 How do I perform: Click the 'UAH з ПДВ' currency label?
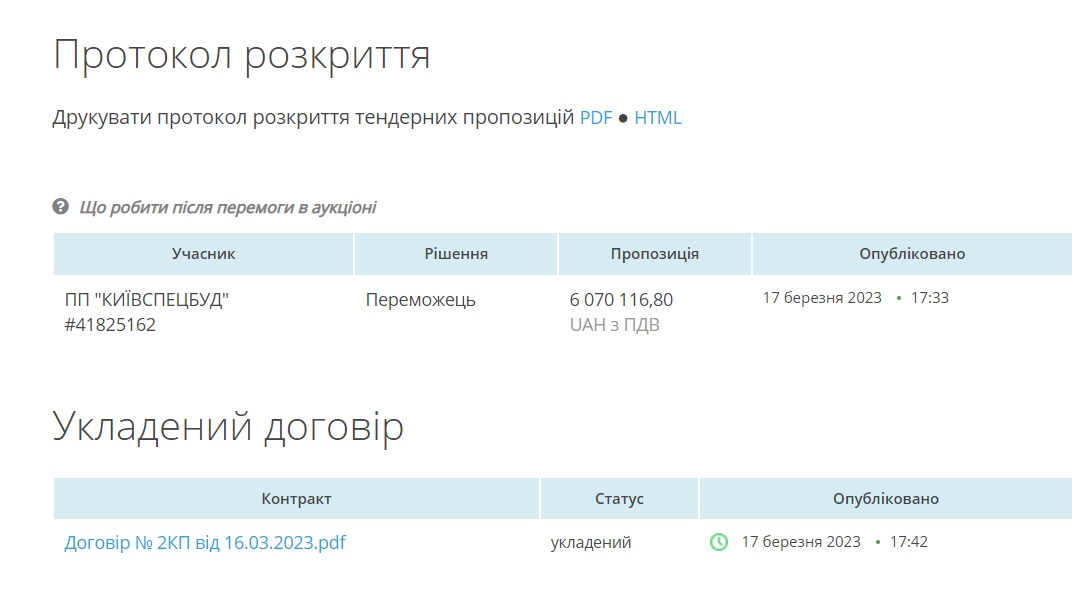point(614,325)
